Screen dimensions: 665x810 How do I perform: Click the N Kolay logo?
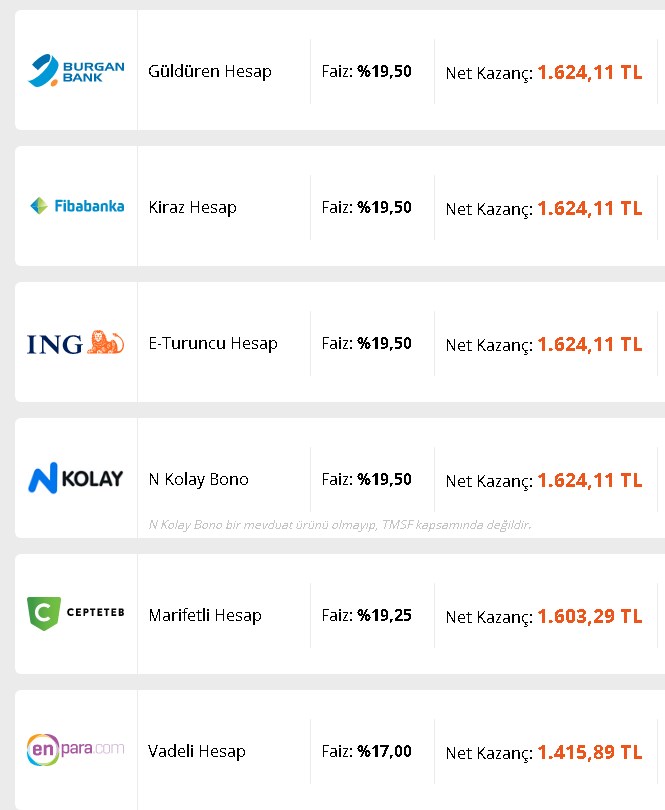[75, 478]
